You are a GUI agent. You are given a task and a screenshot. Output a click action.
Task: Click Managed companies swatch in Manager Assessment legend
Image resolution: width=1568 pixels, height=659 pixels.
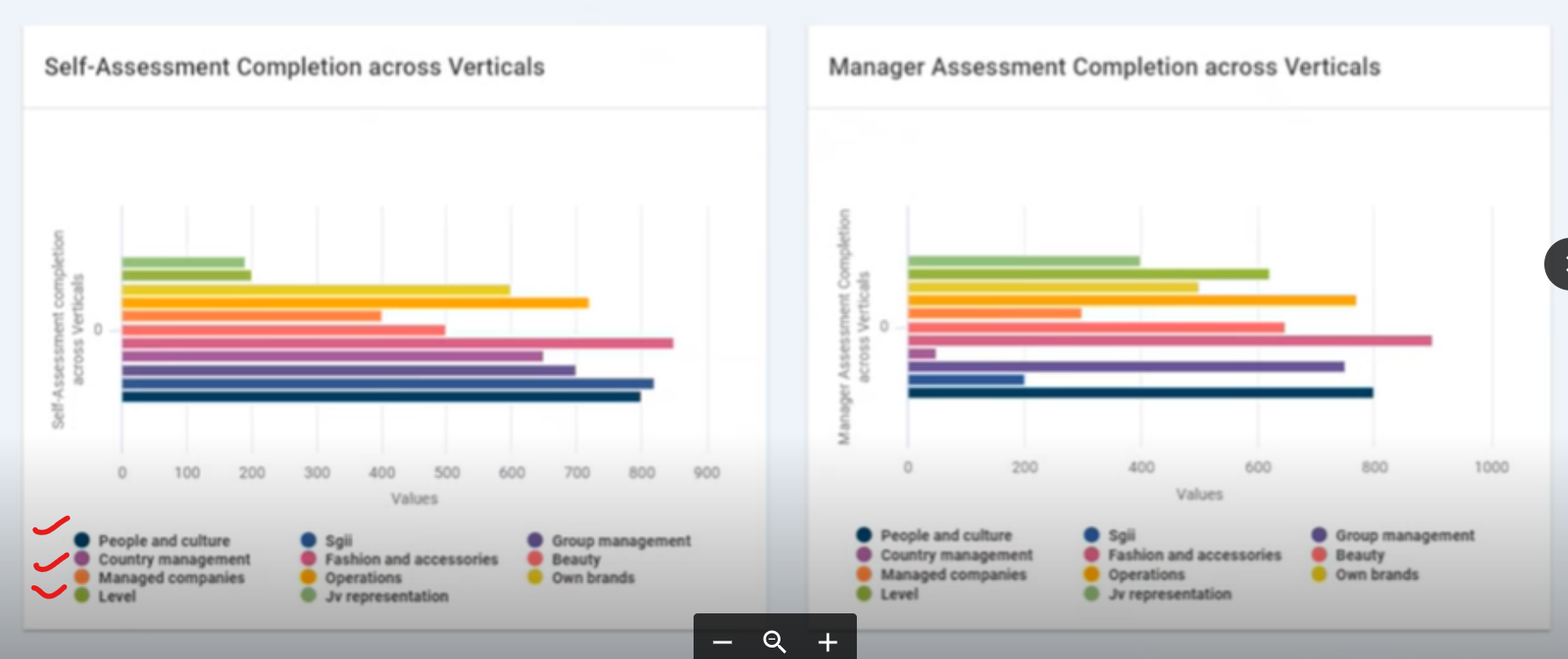(x=864, y=575)
